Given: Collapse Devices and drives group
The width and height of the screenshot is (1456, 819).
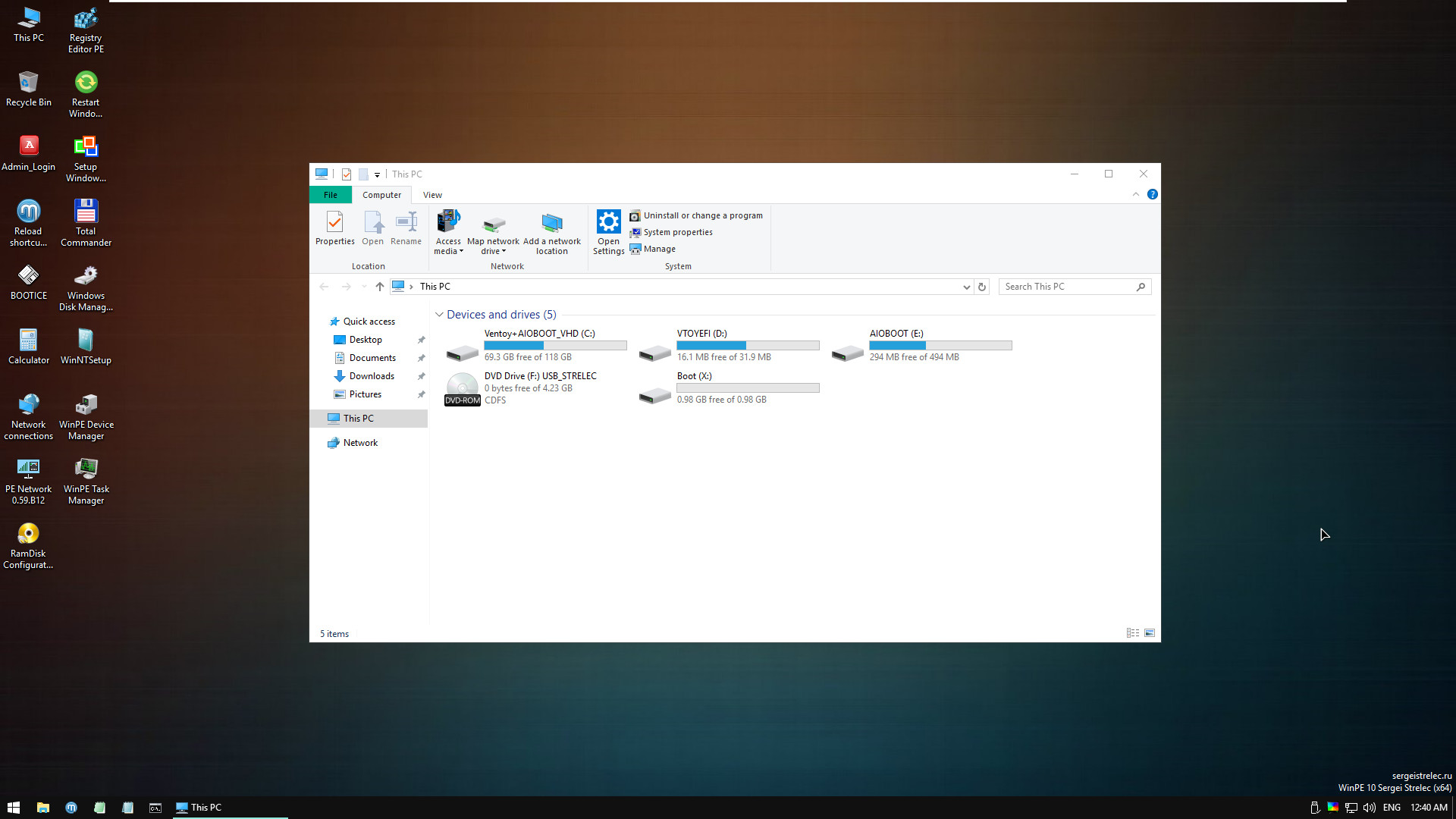Looking at the screenshot, I should (439, 315).
